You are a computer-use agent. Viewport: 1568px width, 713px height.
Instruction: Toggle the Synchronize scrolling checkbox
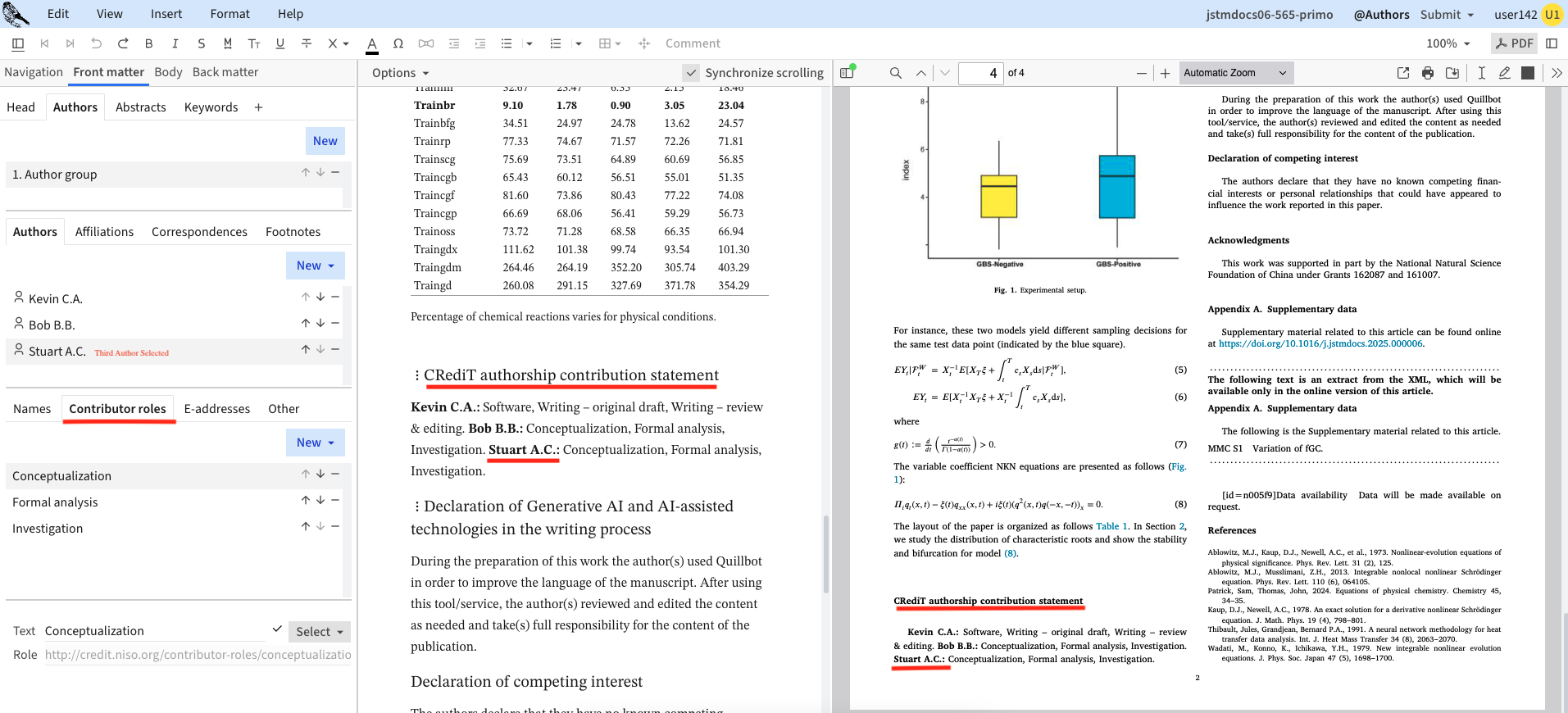click(691, 73)
